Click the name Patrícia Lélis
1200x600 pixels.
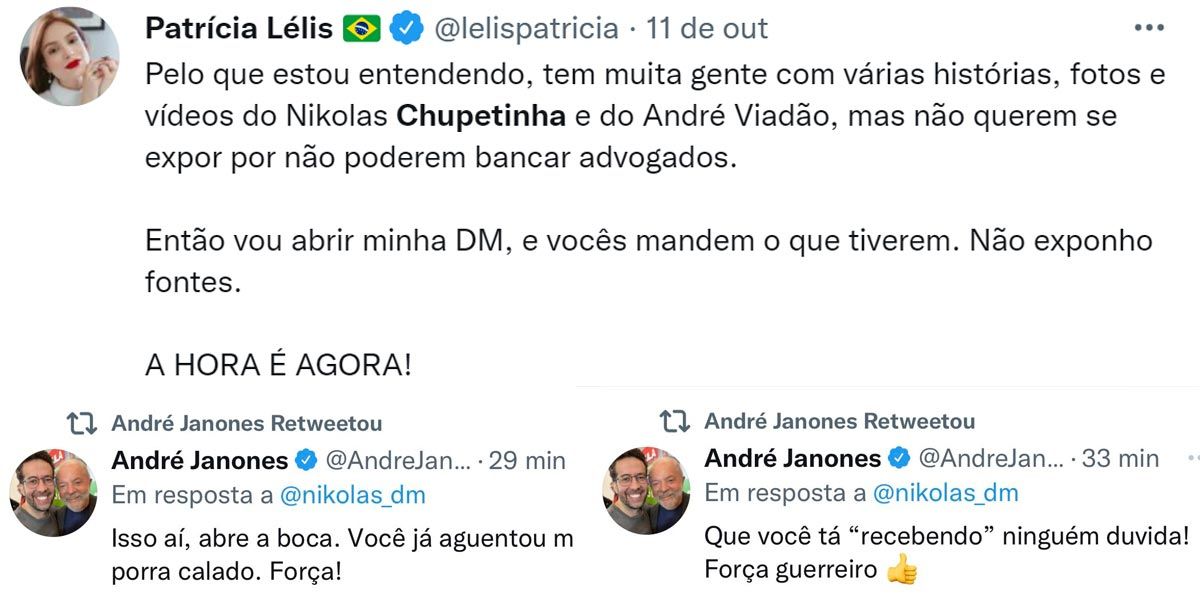(240, 28)
